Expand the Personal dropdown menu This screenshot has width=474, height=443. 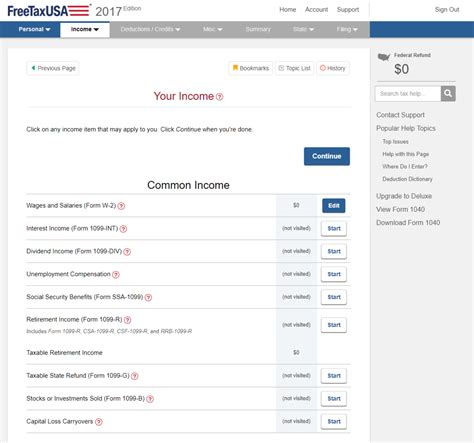(x=34, y=29)
